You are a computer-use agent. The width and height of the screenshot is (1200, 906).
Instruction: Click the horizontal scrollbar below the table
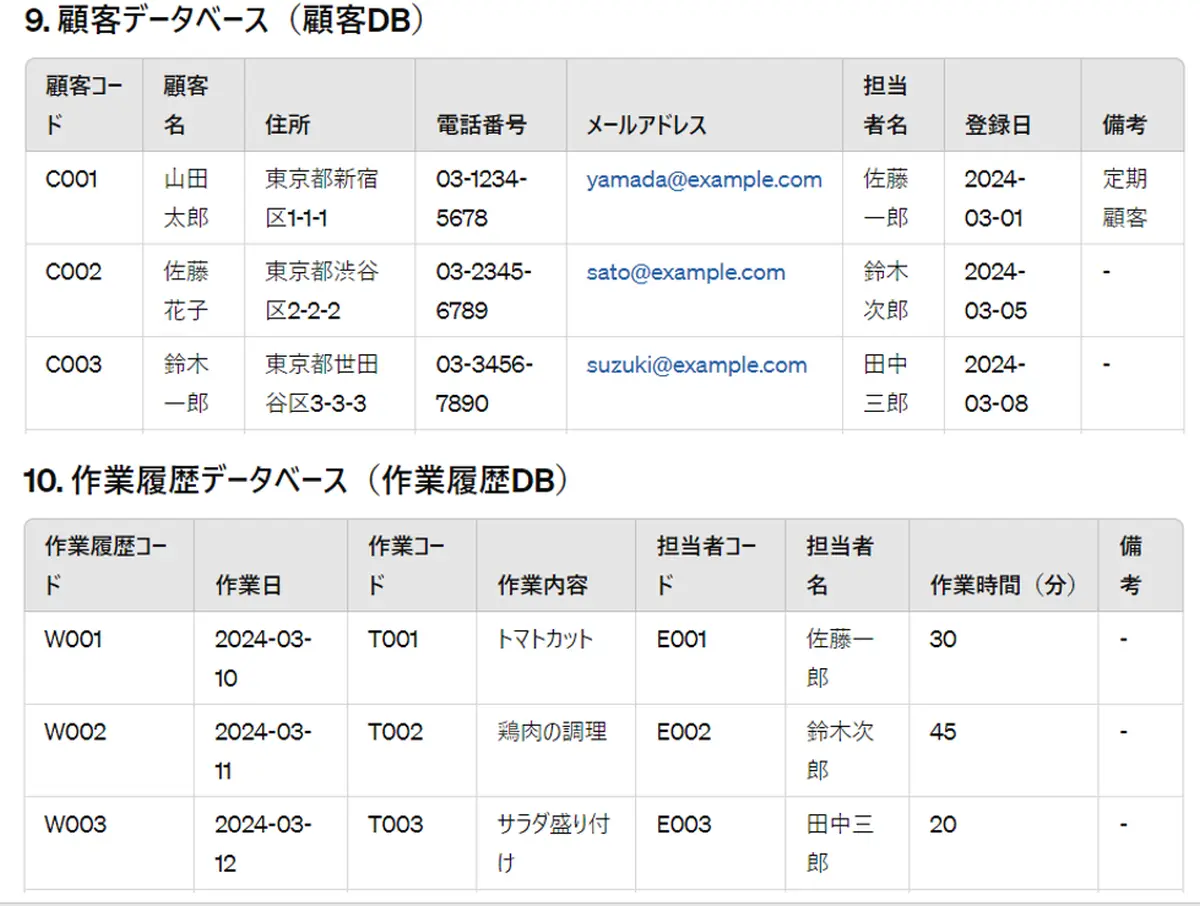(600, 901)
